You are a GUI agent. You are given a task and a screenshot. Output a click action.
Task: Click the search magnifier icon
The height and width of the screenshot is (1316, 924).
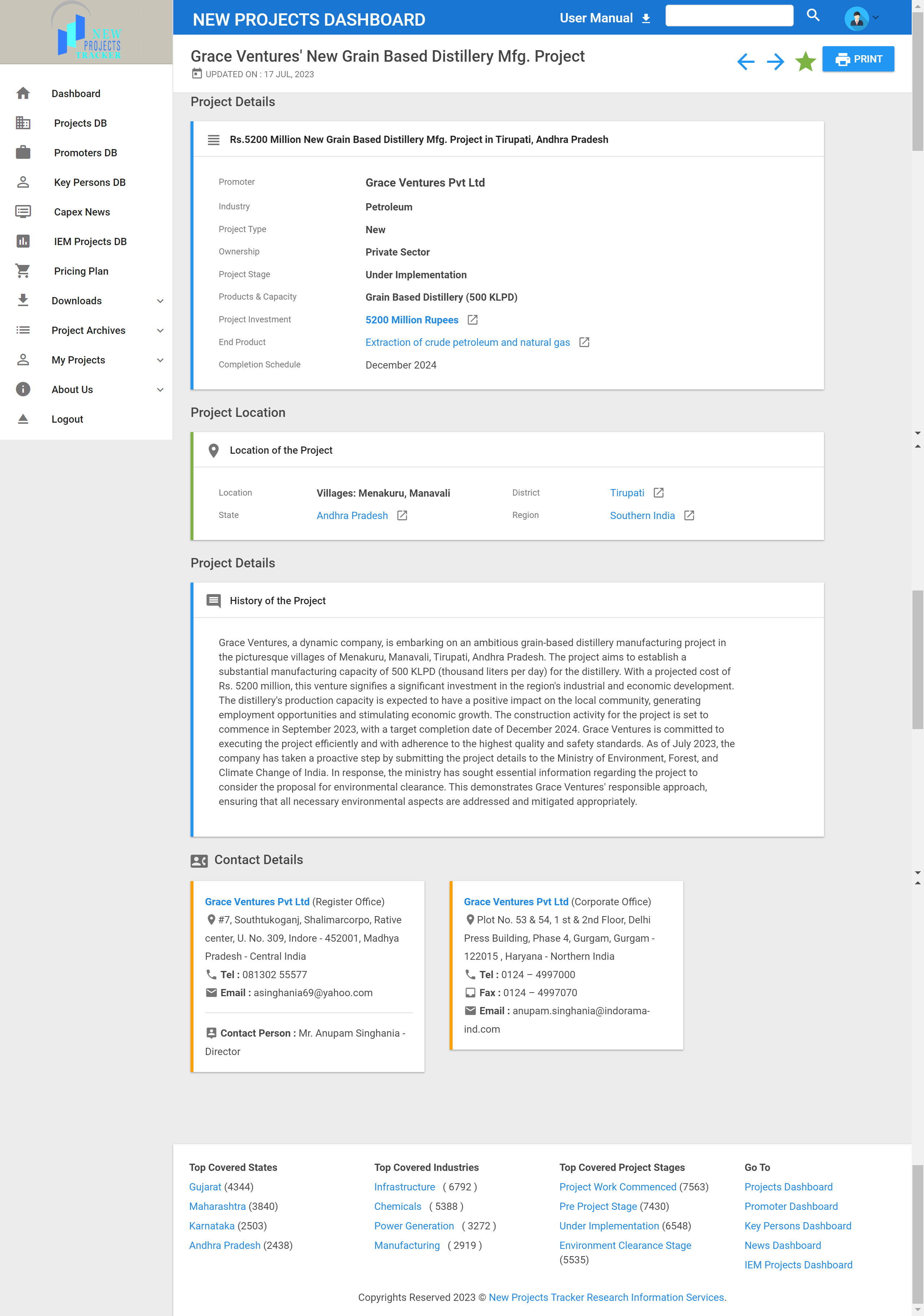click(813, 16)
